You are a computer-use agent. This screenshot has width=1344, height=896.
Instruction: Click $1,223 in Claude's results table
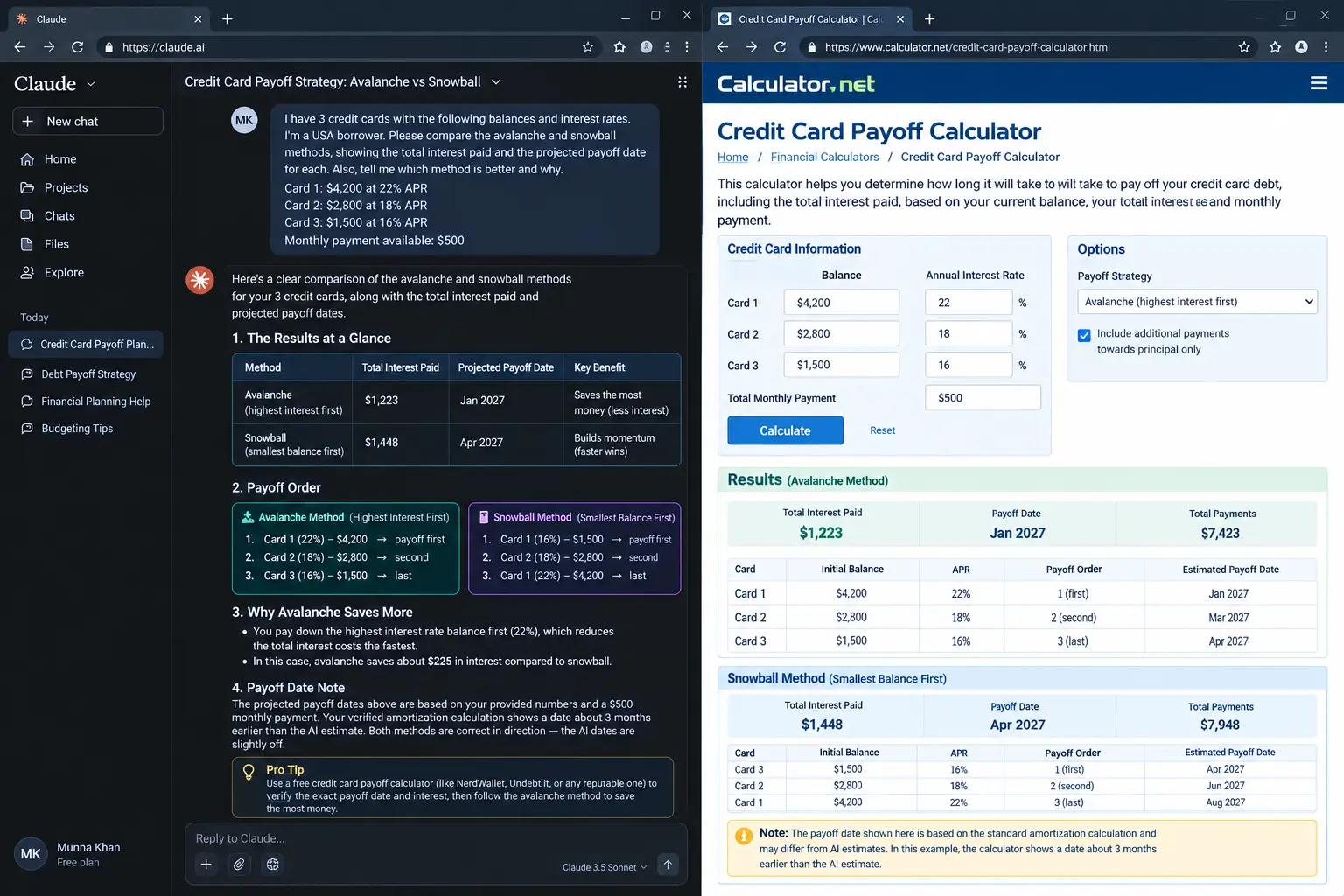(x=381, y=401)
